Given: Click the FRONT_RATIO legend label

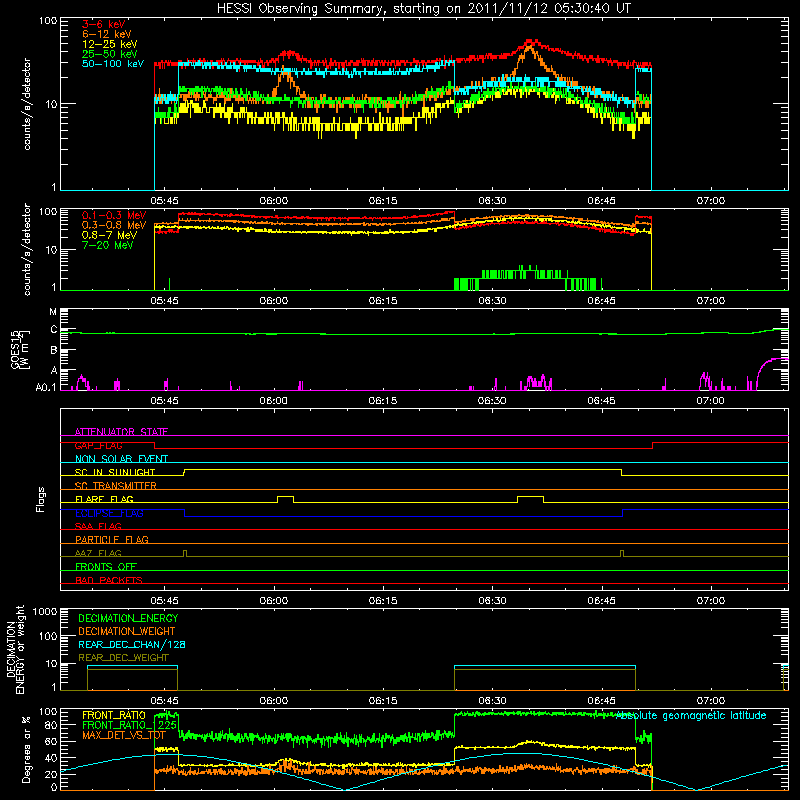Looking at the screenshot, I should pos(114,715).
